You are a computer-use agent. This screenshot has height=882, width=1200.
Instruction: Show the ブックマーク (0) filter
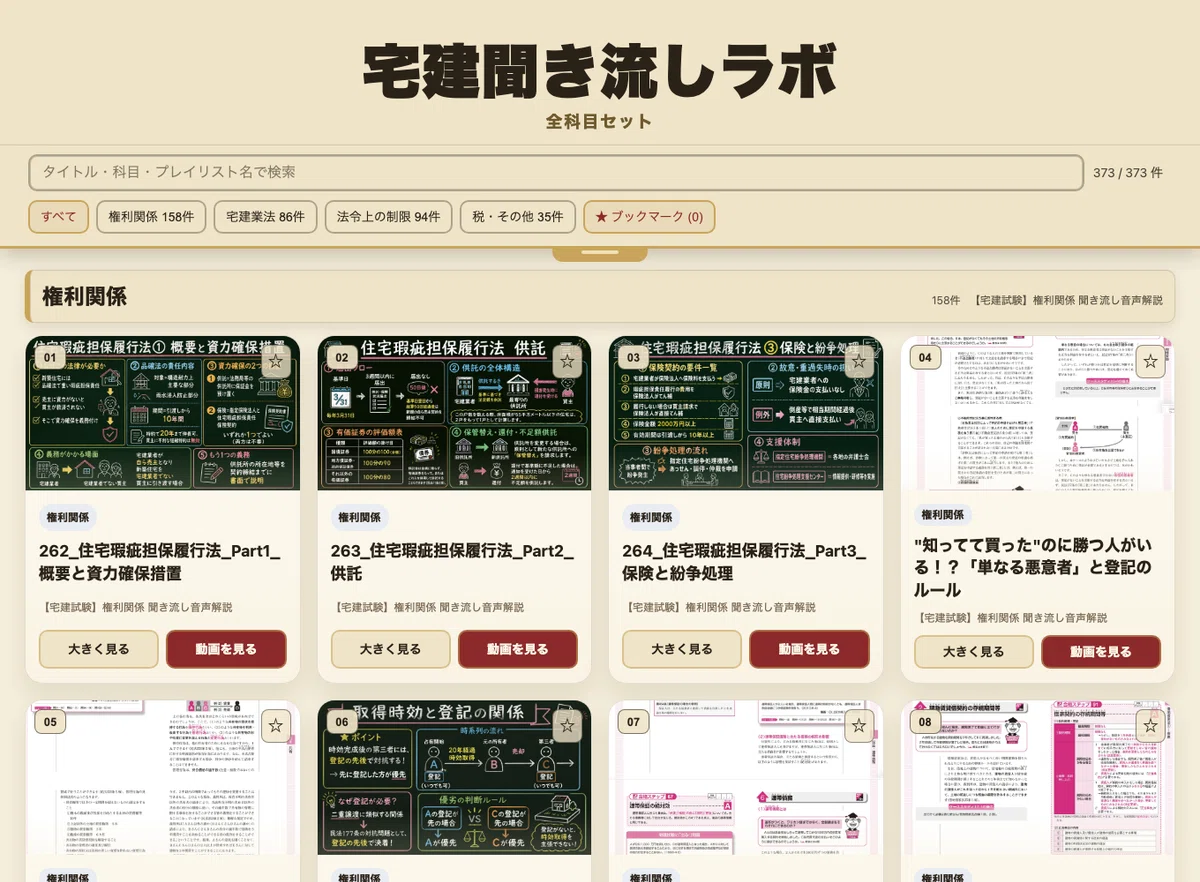[x=649, y=217]
